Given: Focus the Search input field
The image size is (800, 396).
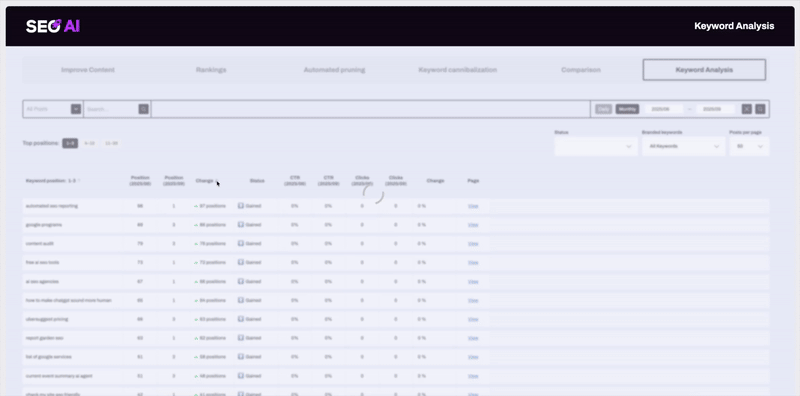Looking at the screenshot, I should [x=111, y=109].
